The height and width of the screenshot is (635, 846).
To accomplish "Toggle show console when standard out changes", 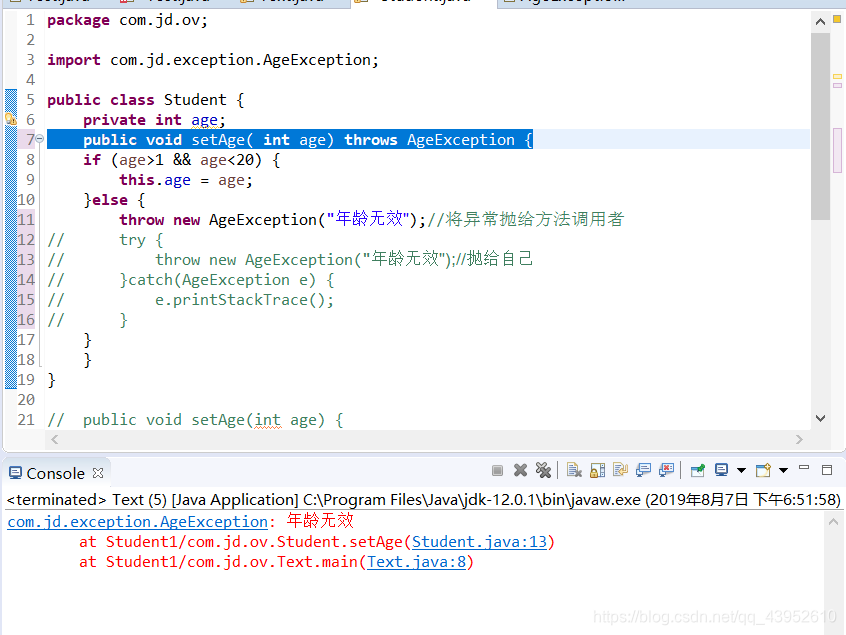I will click(x=643, y=471).
